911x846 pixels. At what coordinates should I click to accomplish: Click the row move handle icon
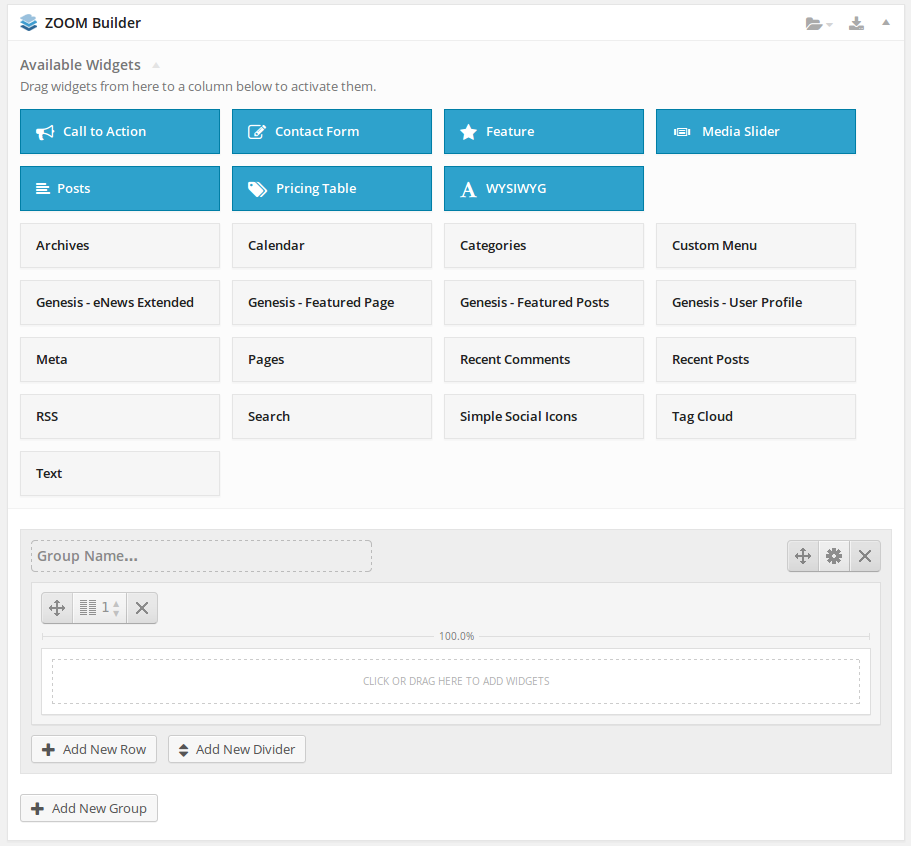(x=57, y=608)
